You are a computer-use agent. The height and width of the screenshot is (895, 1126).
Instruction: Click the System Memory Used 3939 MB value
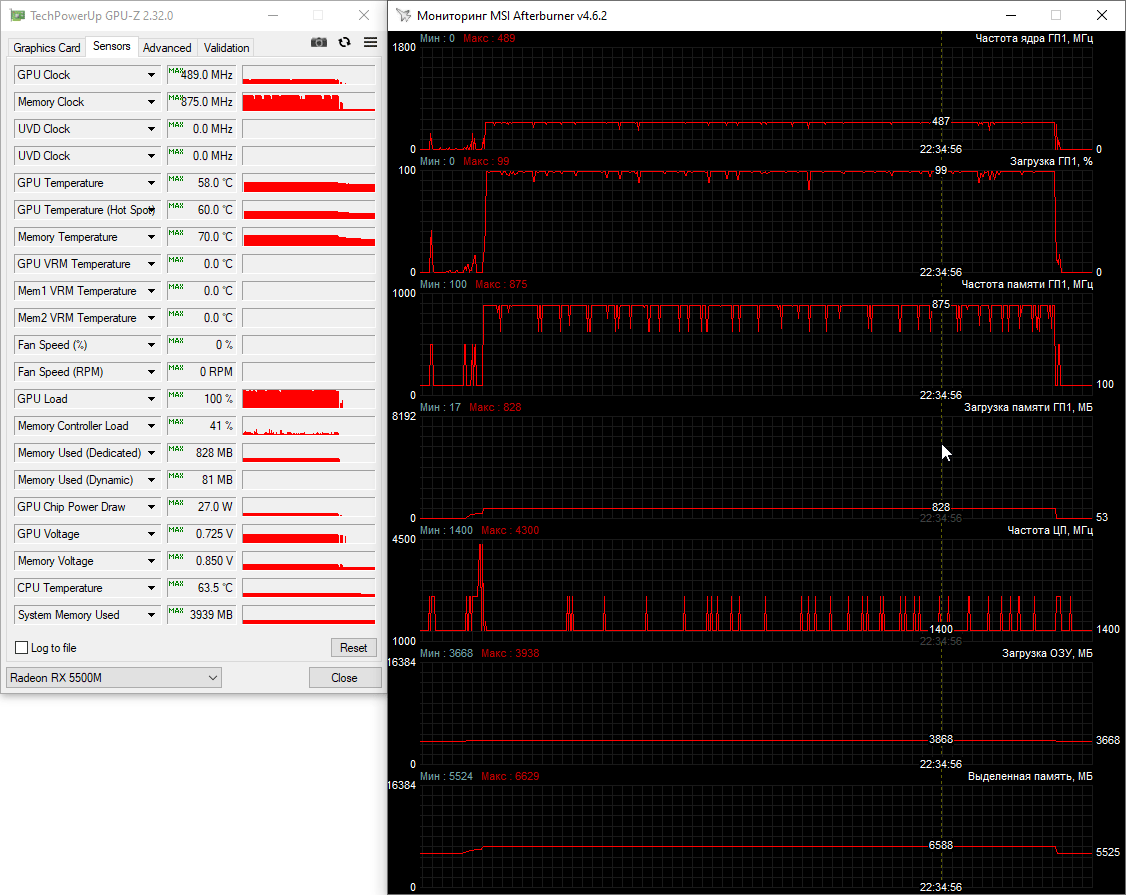point(202,615)
